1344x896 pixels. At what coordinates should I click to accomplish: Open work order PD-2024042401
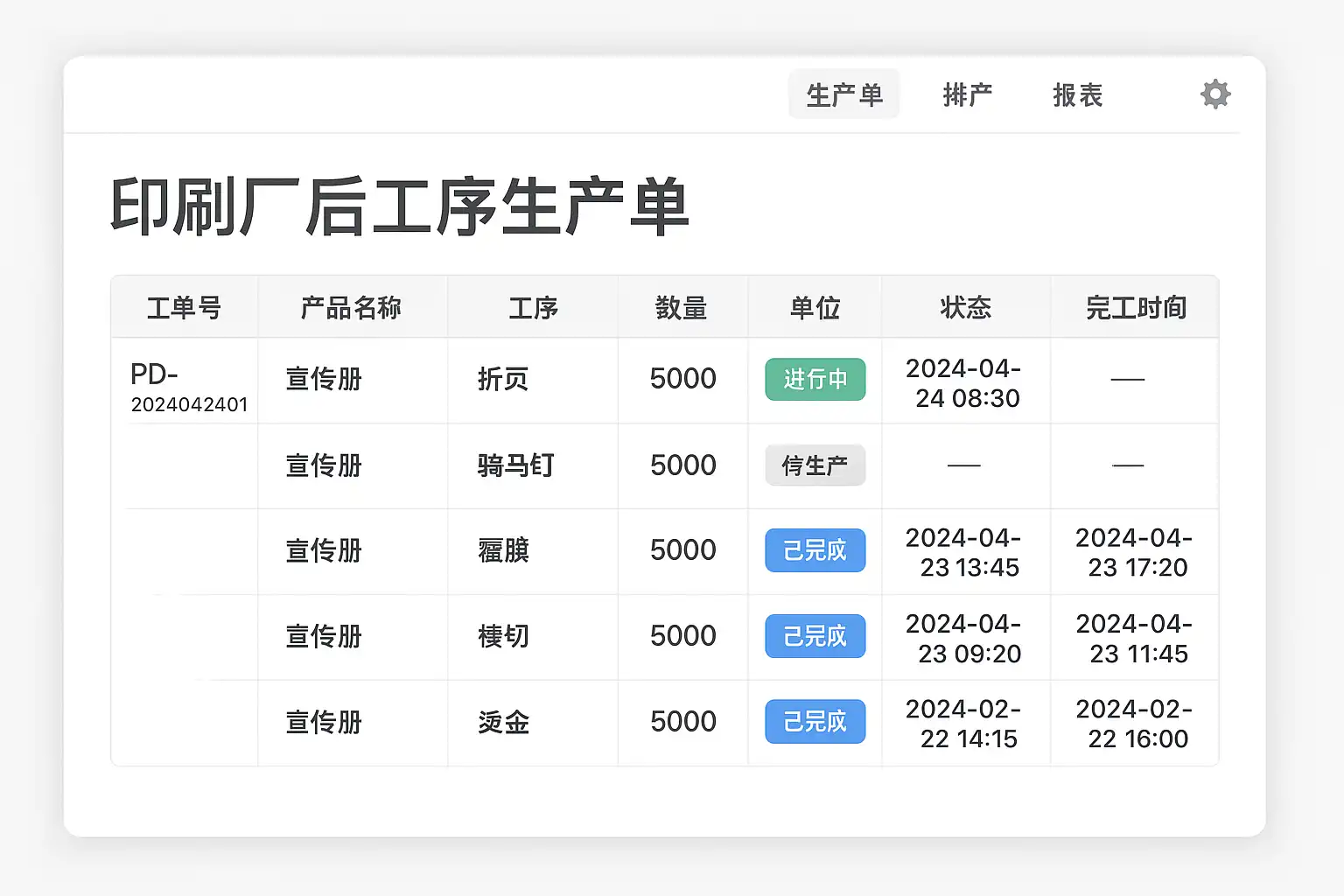pyautogui.click(x=187, y=388)
